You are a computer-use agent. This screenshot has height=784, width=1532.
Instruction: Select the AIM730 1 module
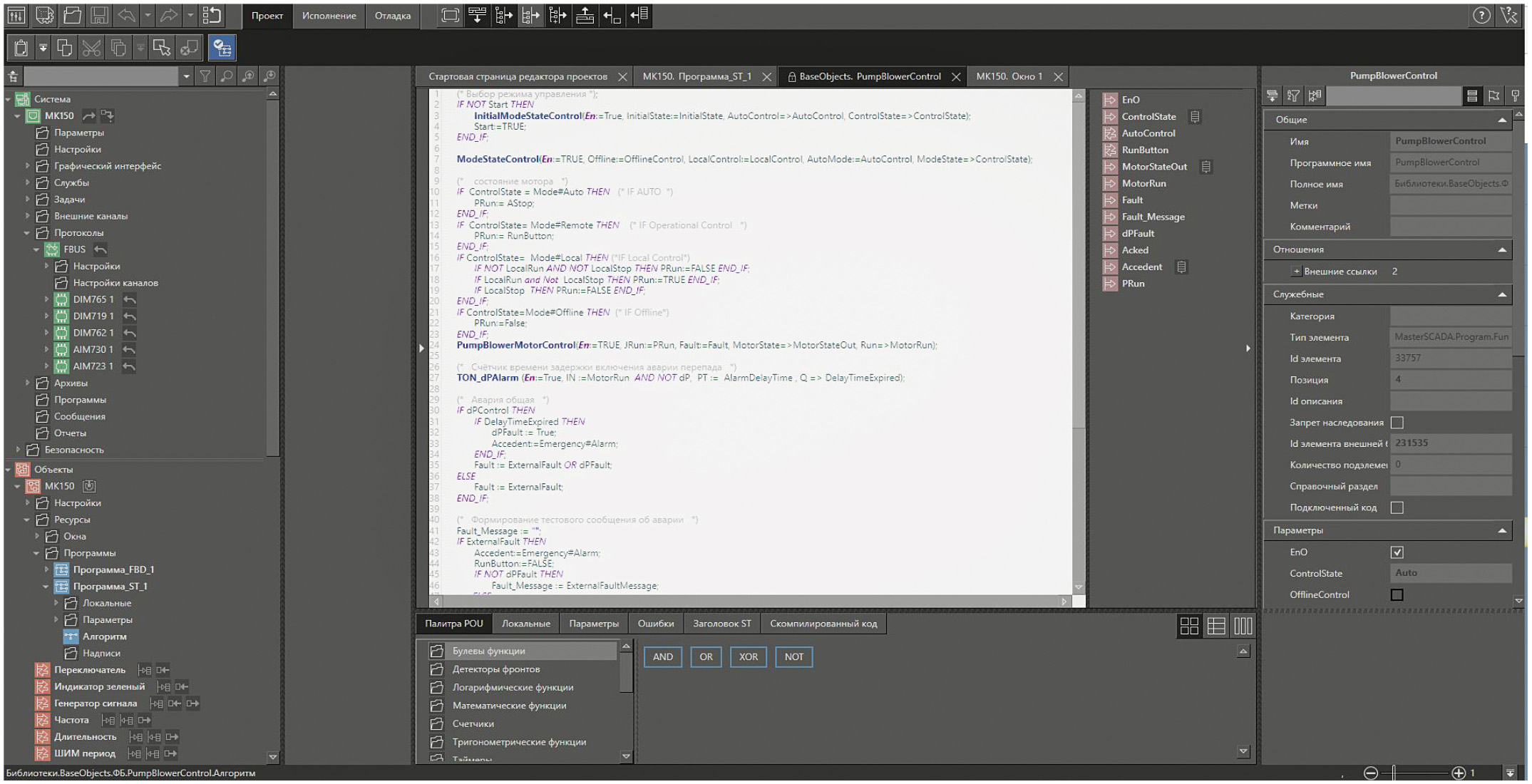(x=93, y=349)
